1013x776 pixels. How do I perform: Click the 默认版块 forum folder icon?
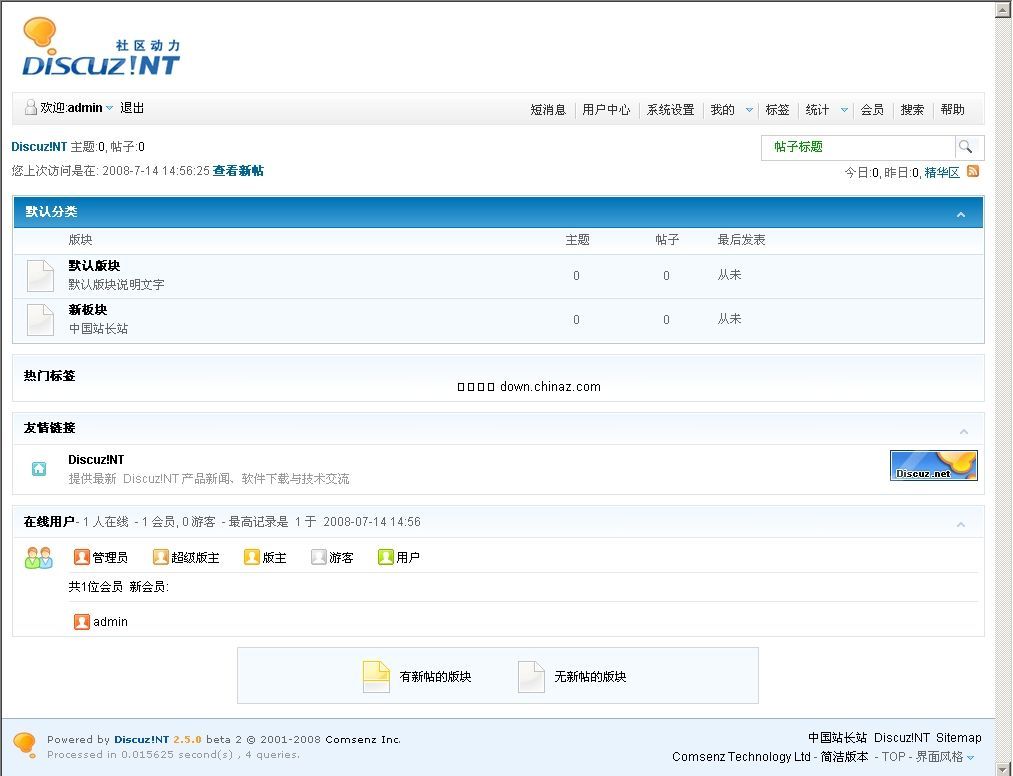[x=39, y=275]
